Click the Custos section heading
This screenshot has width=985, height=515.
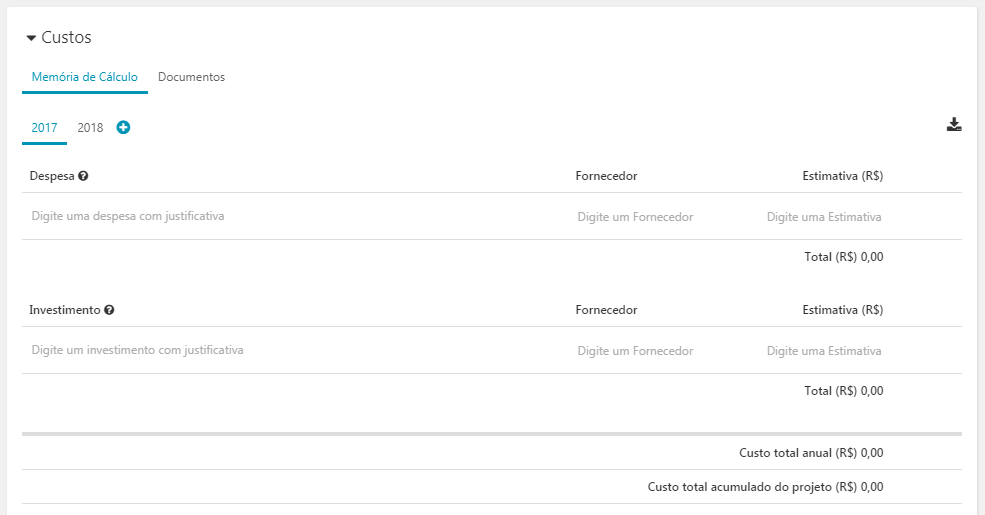pos(66,38)
